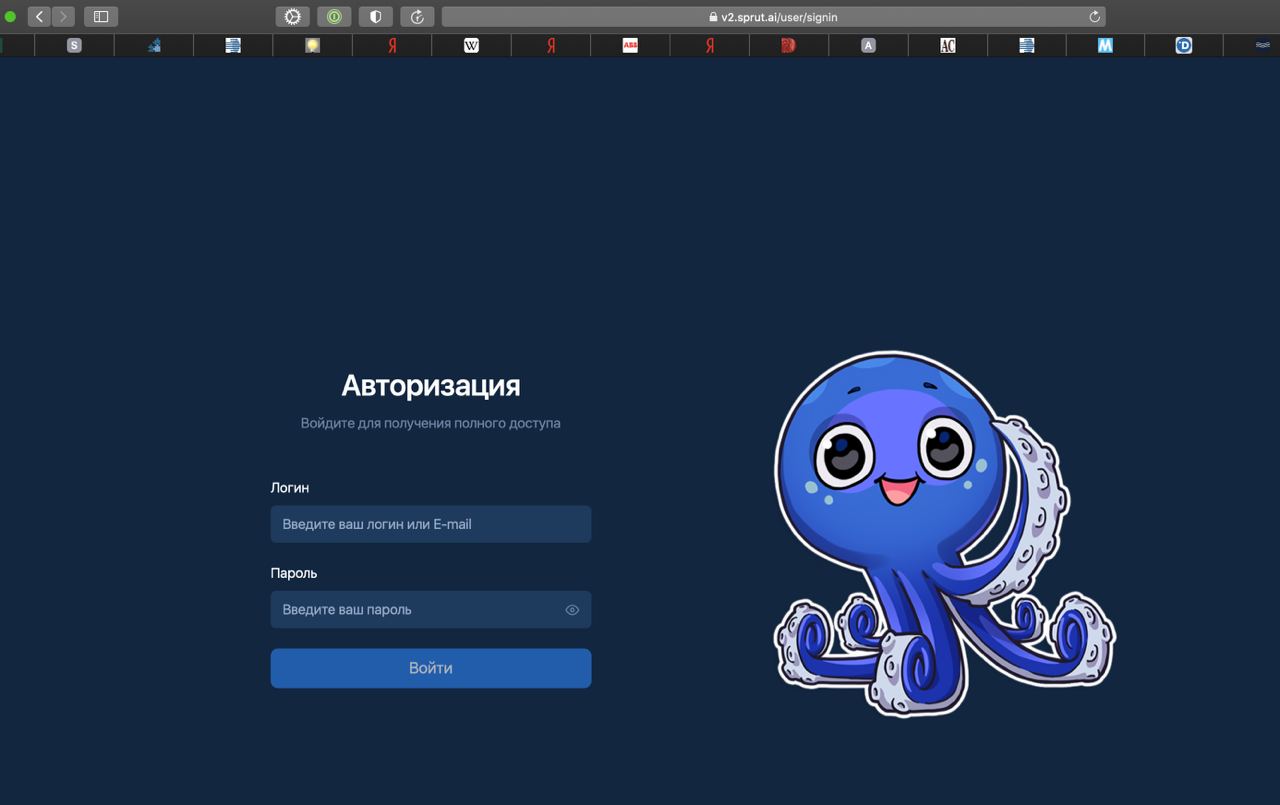
Task: Focus the Пароль password field
Action: click(431, 609)
